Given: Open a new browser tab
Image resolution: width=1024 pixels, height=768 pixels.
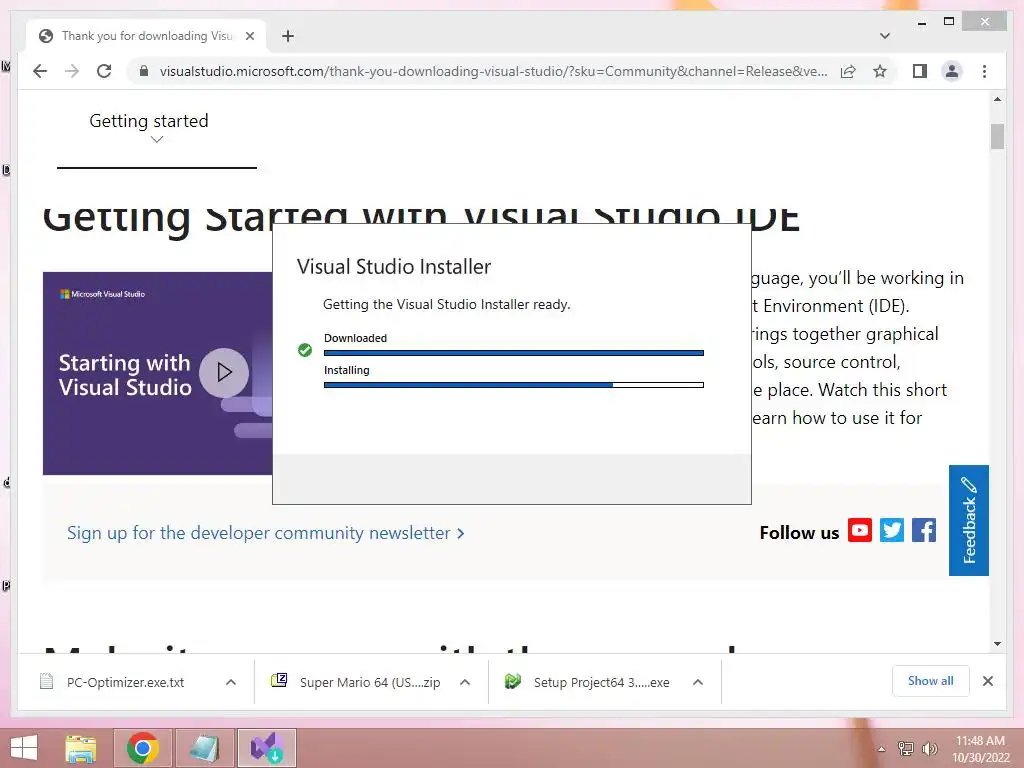Looking at the screenshot, I should click(x=288, y=36).
